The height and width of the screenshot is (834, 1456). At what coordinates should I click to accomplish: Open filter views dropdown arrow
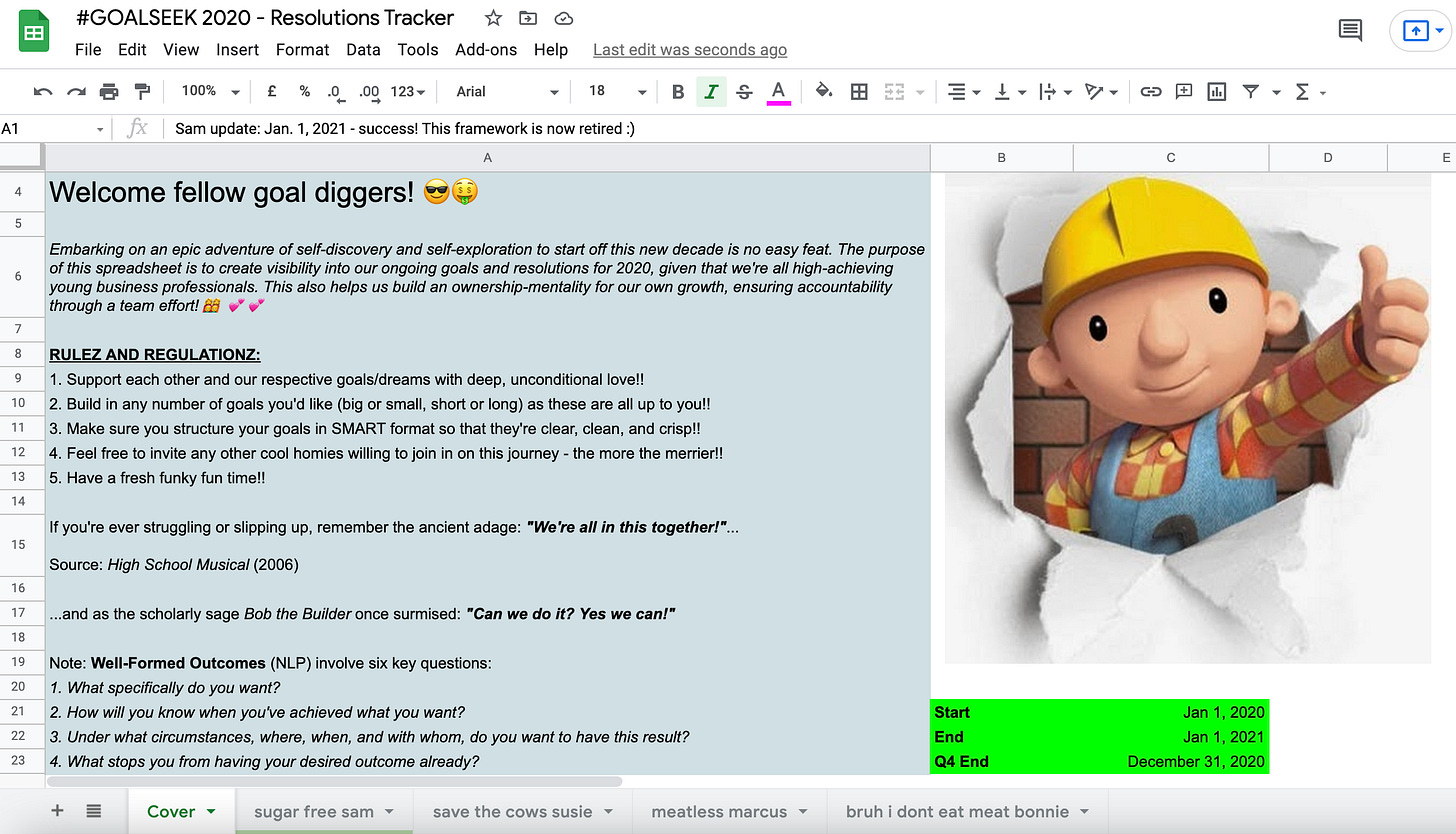pos(1276,92)
